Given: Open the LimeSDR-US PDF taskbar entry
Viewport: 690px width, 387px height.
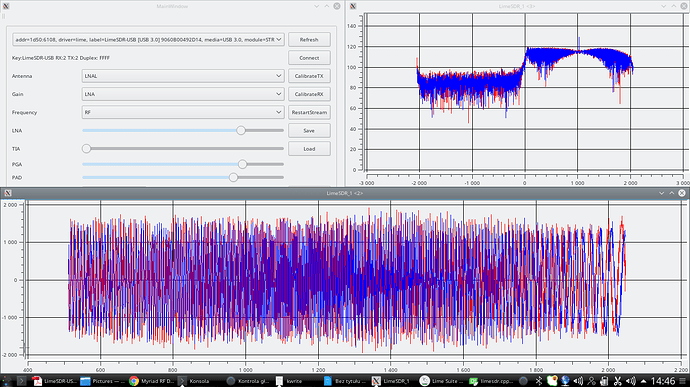Looking at the screenshot, I should pyautogui.click(x=55, y=381).
